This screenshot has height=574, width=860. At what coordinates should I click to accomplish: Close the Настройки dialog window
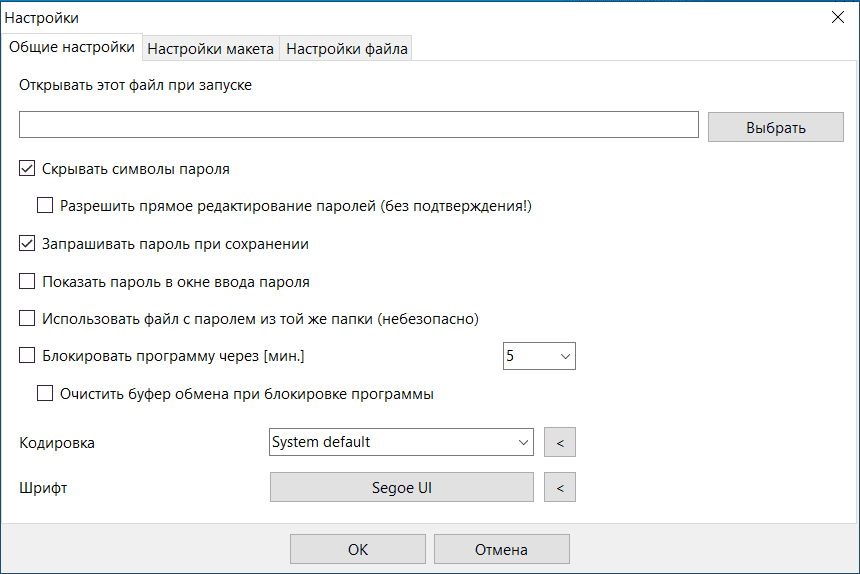coord(836,18)
